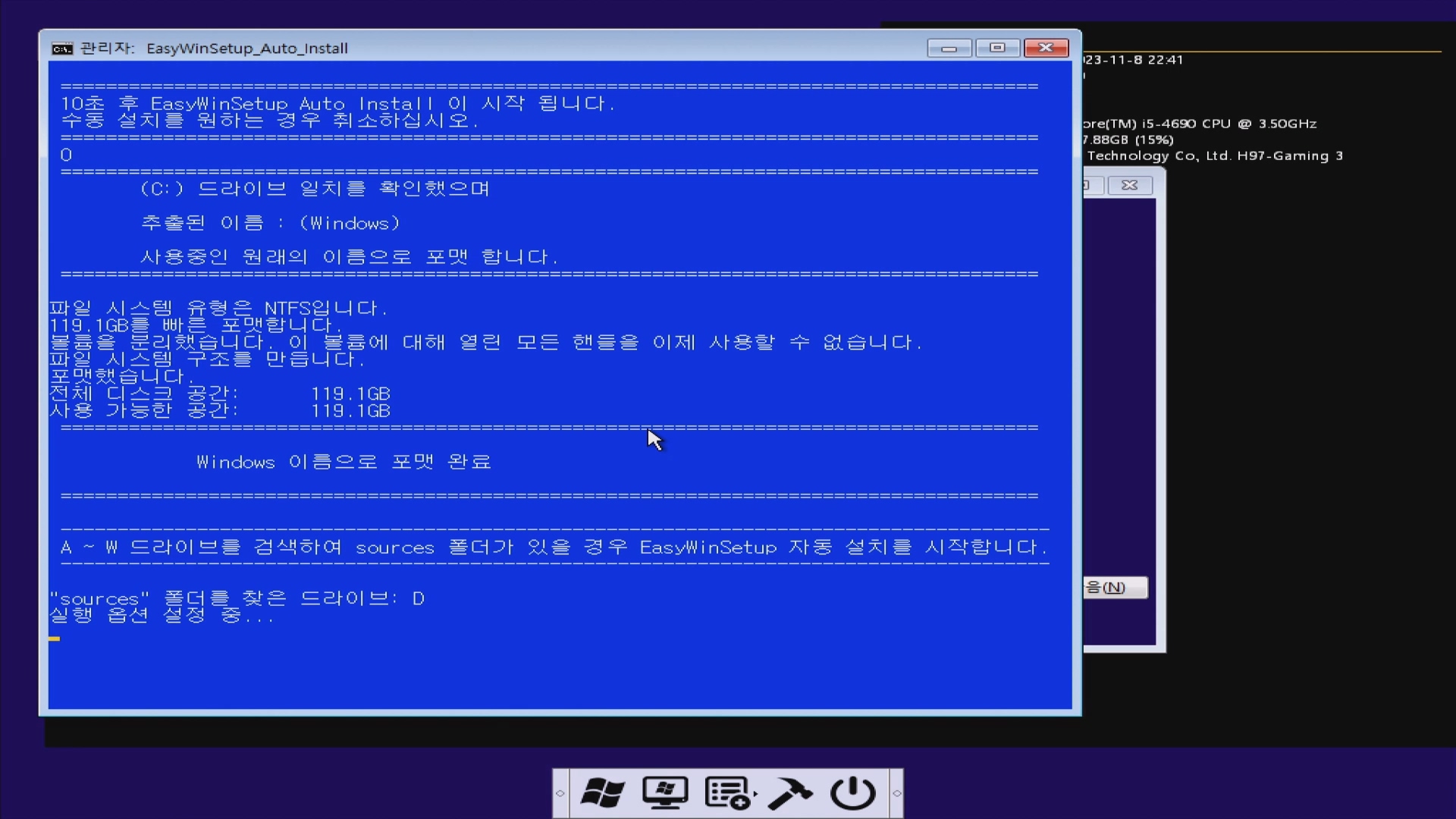
Task: Open the Windows flag icon in the dock
Action: click(x=603, y=793)
